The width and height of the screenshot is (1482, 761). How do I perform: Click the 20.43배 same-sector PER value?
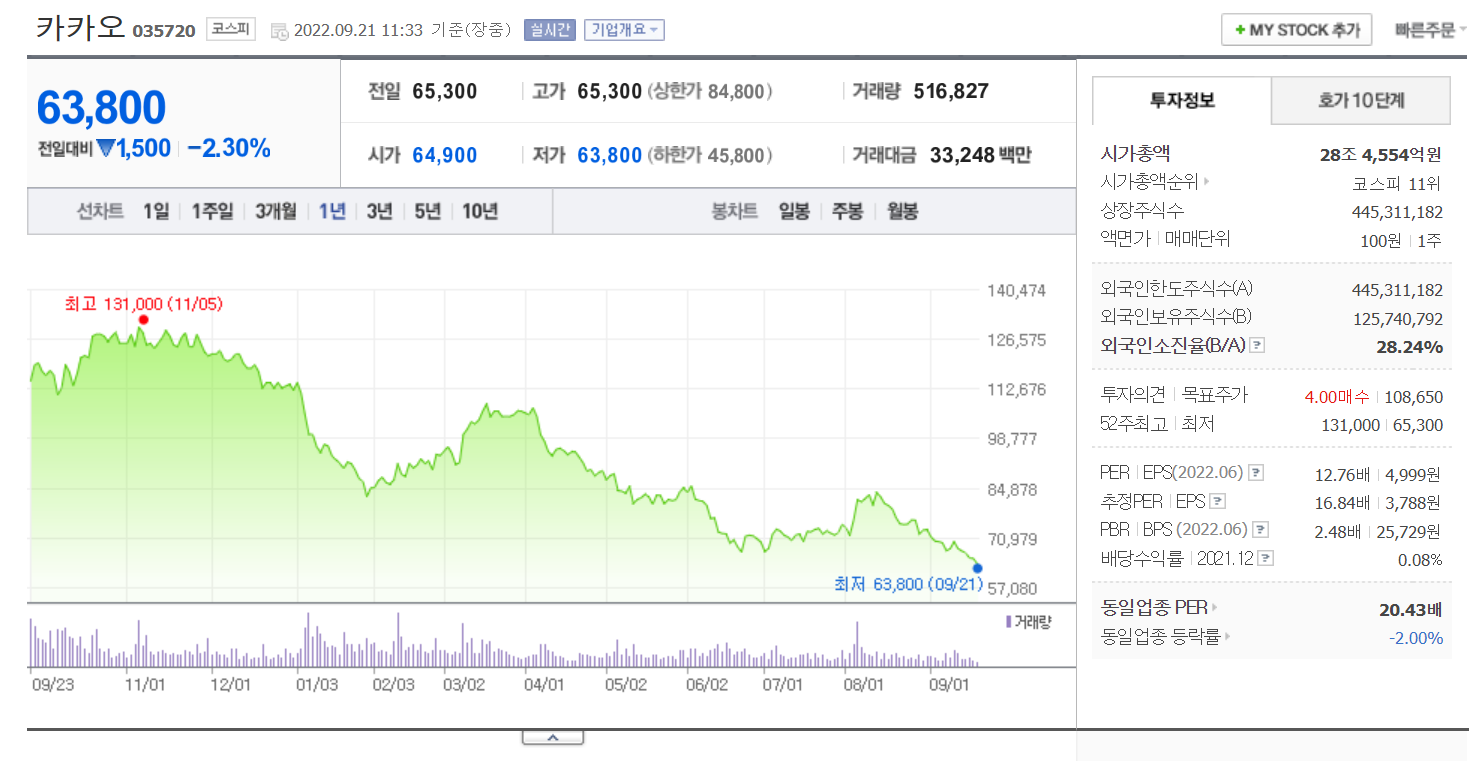pos(1410,608)
